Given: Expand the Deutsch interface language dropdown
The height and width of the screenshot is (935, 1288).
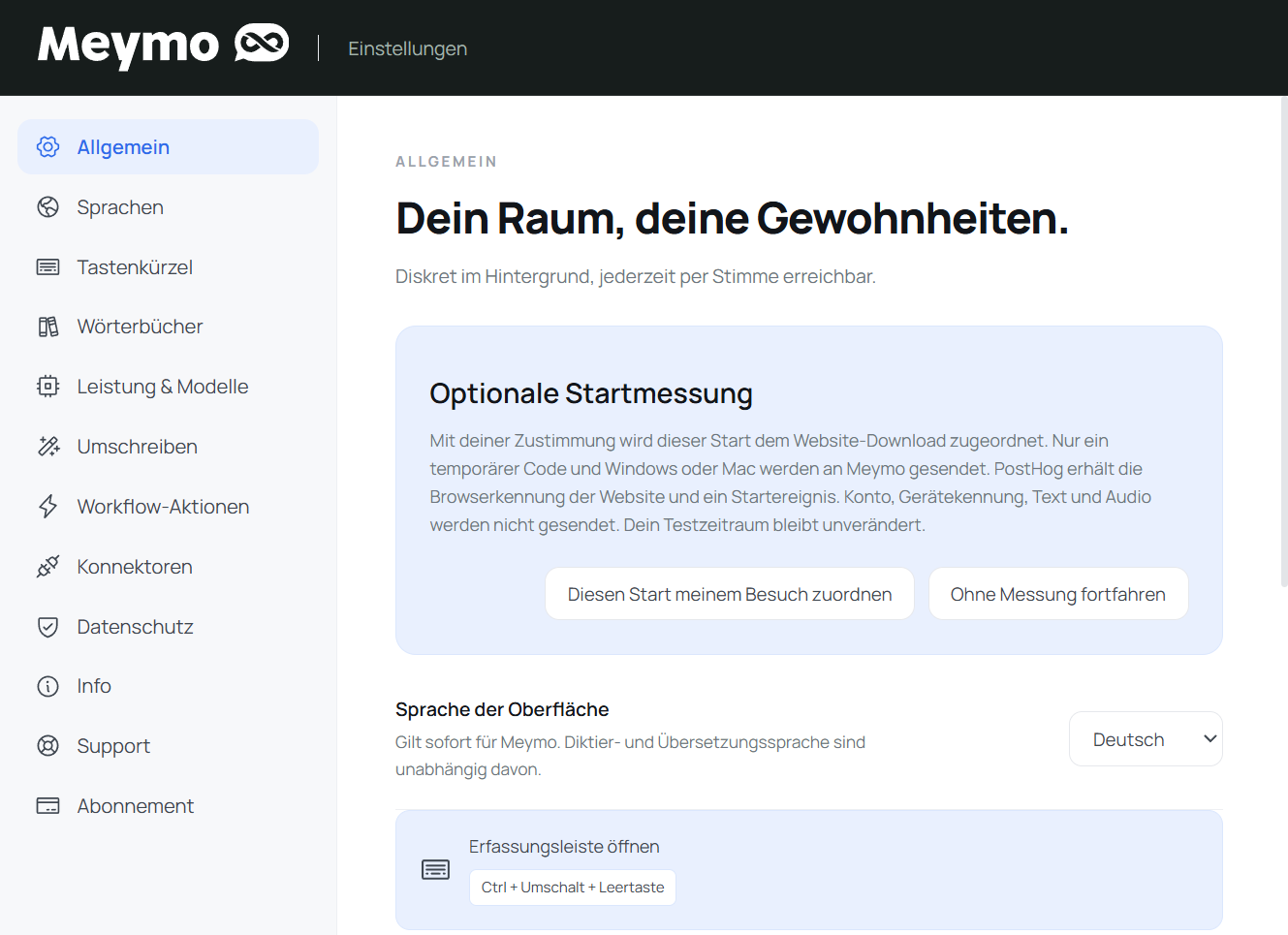Looking at the screenshot, I should tap(1146, 739).
